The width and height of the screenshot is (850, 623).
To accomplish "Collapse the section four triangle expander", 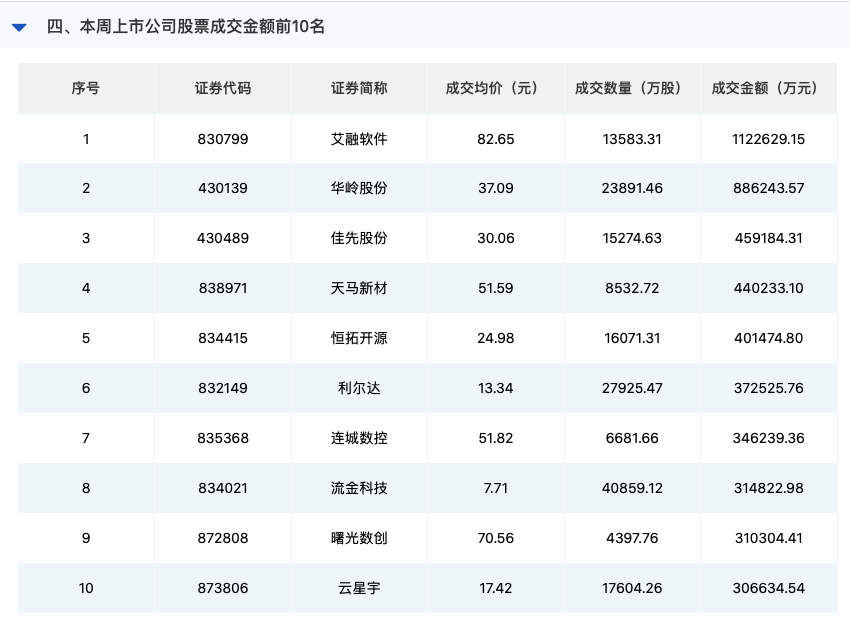I will tap(19, 27).
